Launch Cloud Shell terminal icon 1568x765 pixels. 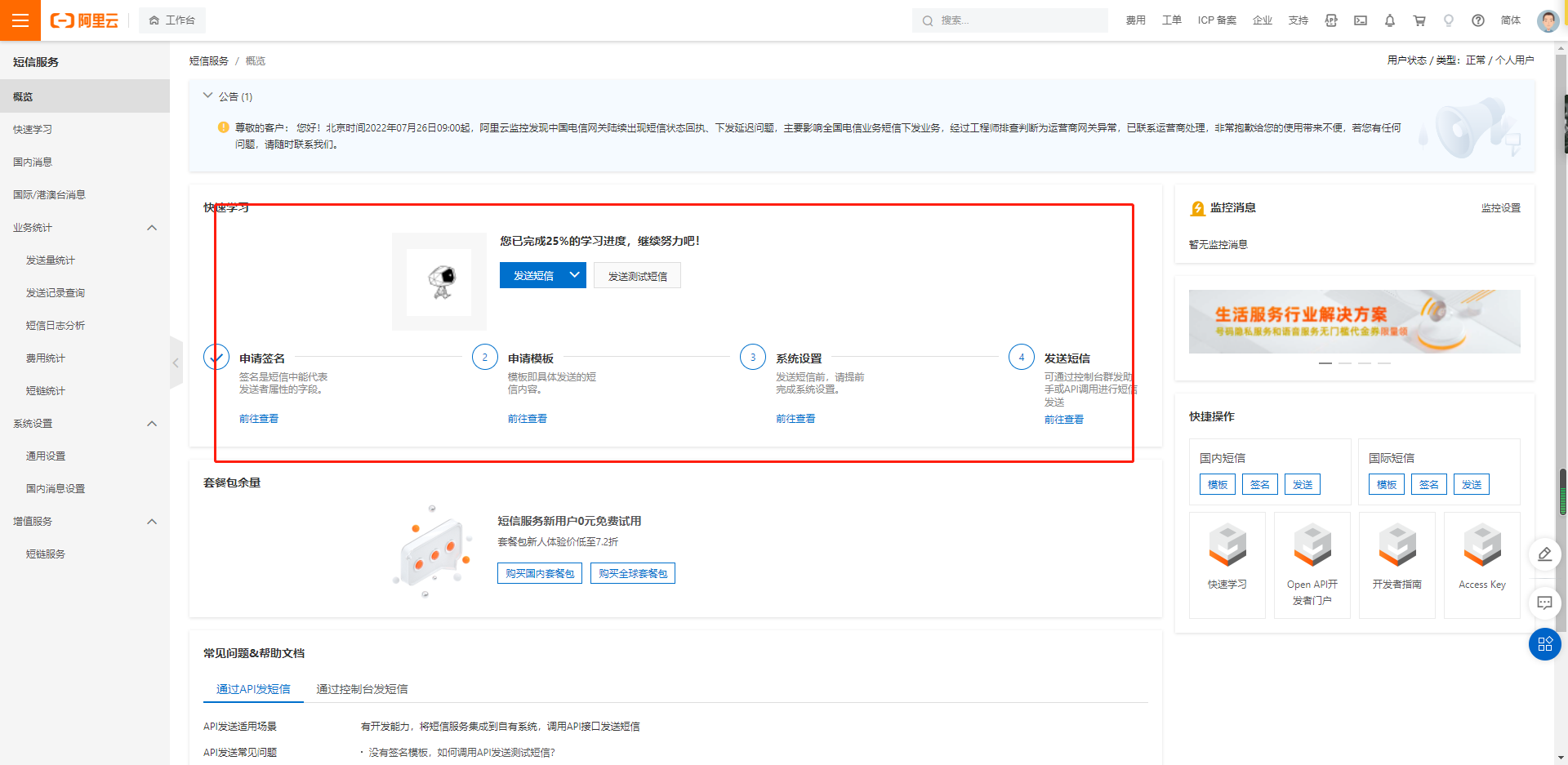(1361, 20)
